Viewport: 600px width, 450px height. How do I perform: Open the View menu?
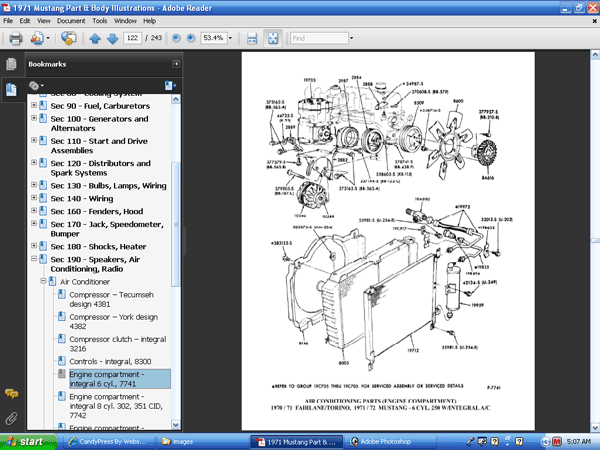44,21
